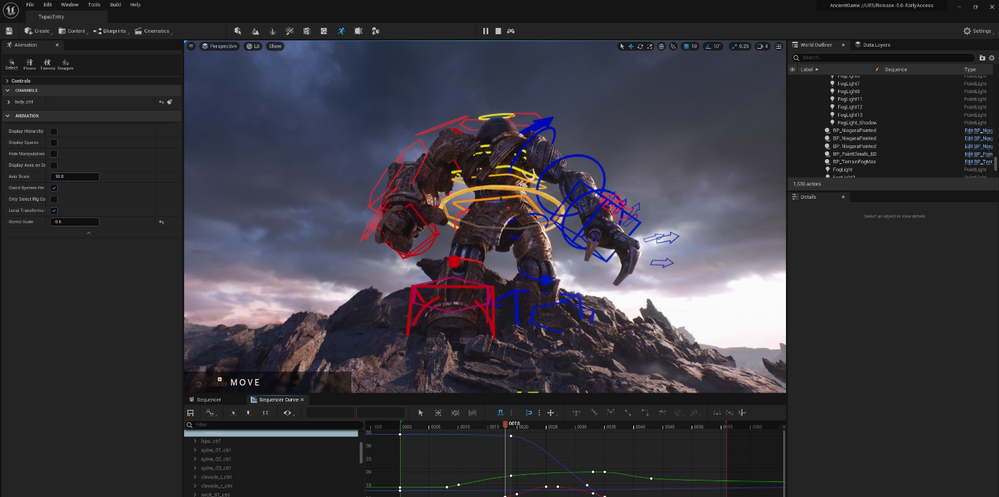Switch to Animation mode running-figure icon

click(341, 31)
